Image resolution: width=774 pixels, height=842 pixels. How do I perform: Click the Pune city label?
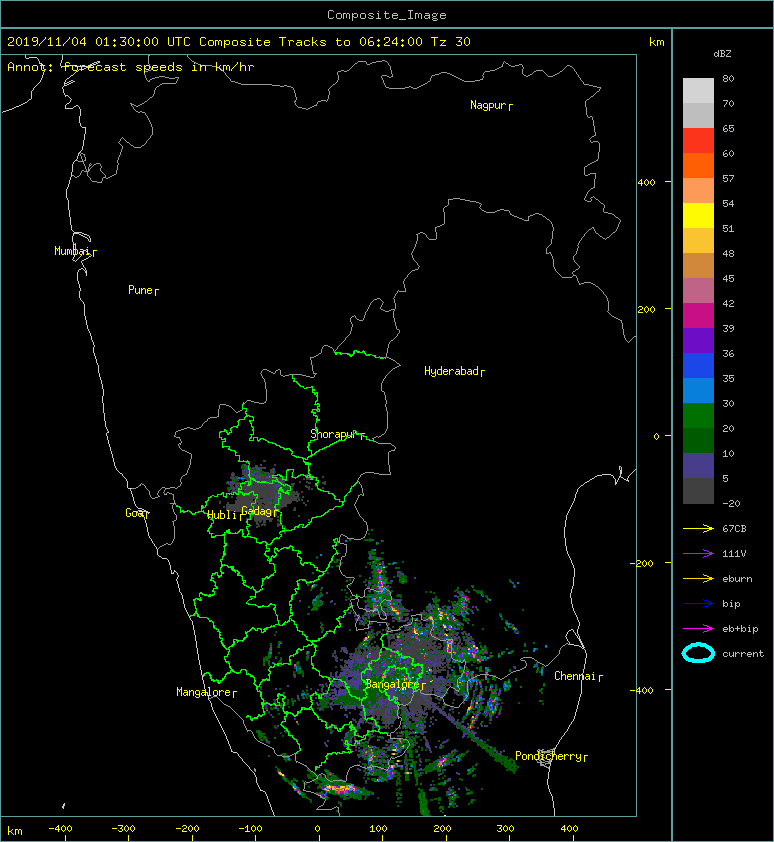tap(140, 290)
